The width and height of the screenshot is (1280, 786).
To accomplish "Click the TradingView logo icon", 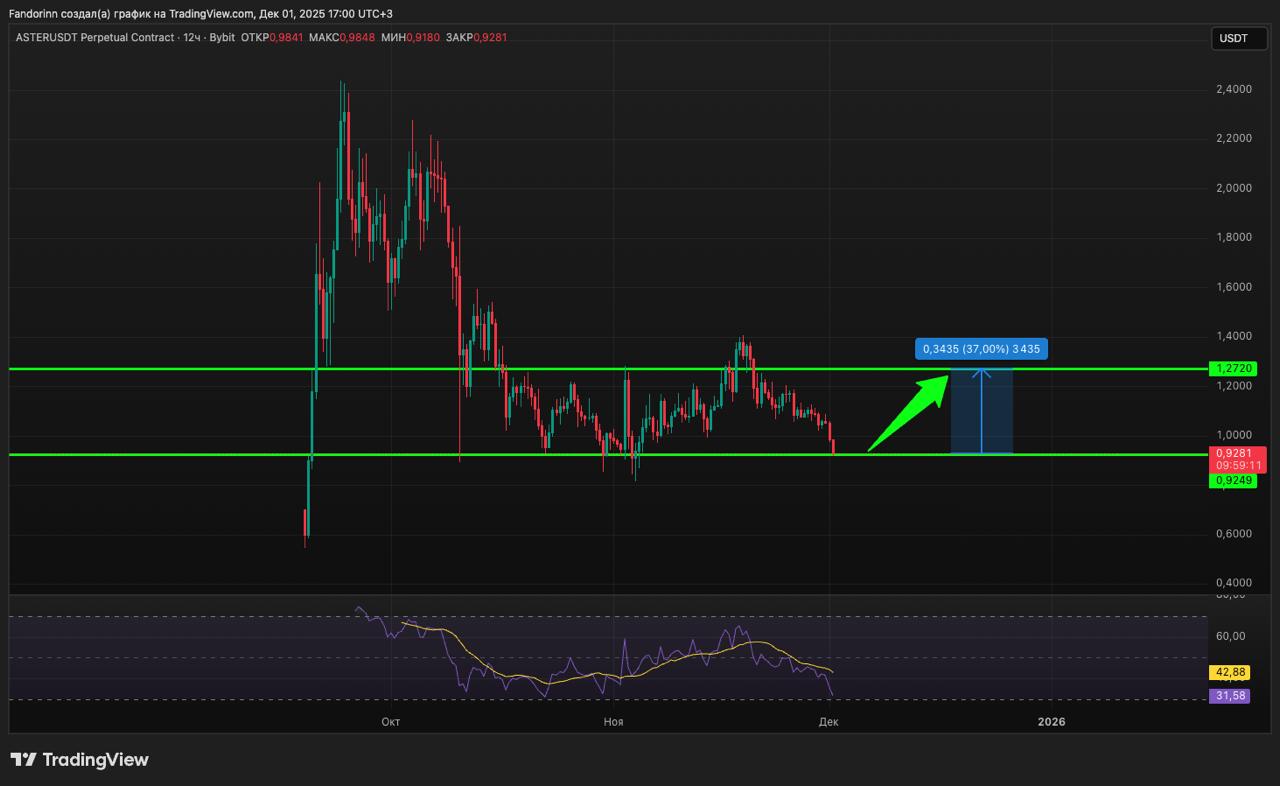I will point(24,760).
